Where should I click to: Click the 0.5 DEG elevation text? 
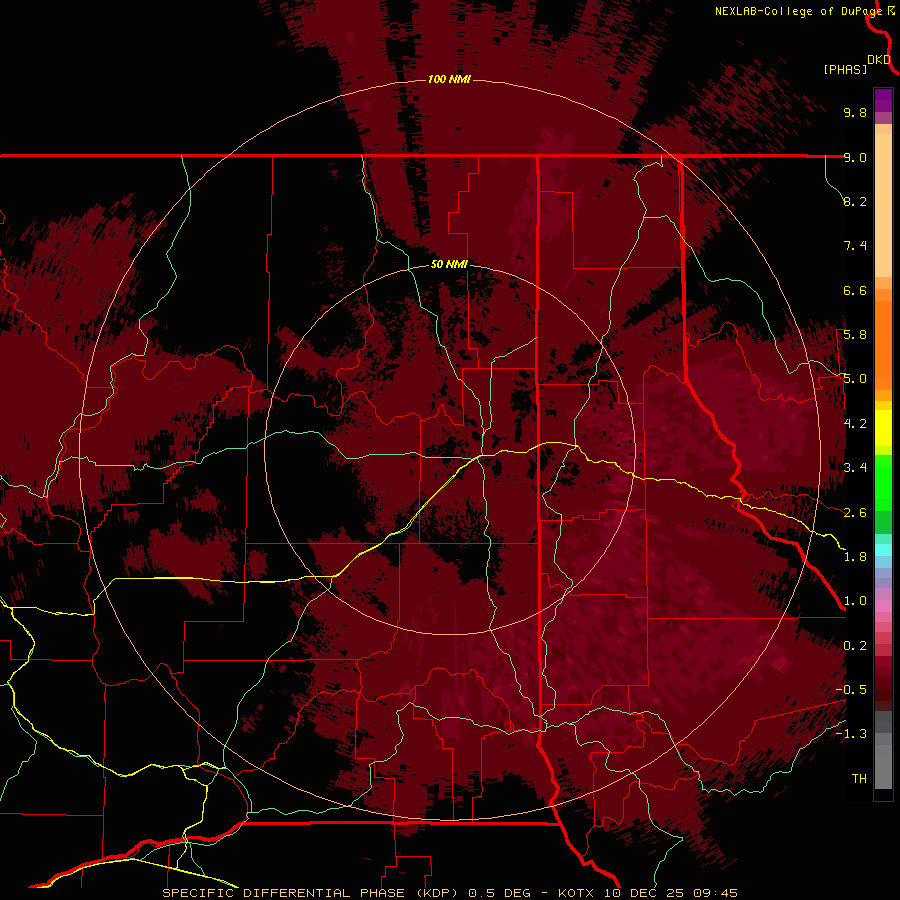click(499, 893)
